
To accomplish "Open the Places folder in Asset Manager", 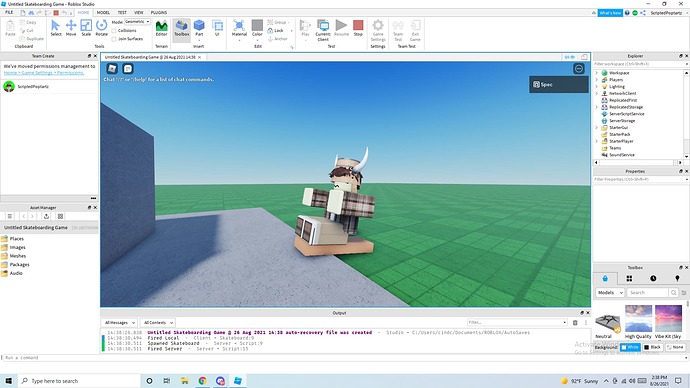I will tap(17, 239).
